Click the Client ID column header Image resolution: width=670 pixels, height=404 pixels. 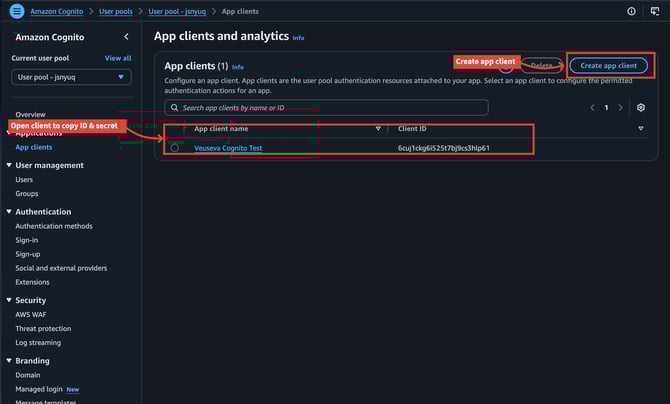click(x=412, y=129)
